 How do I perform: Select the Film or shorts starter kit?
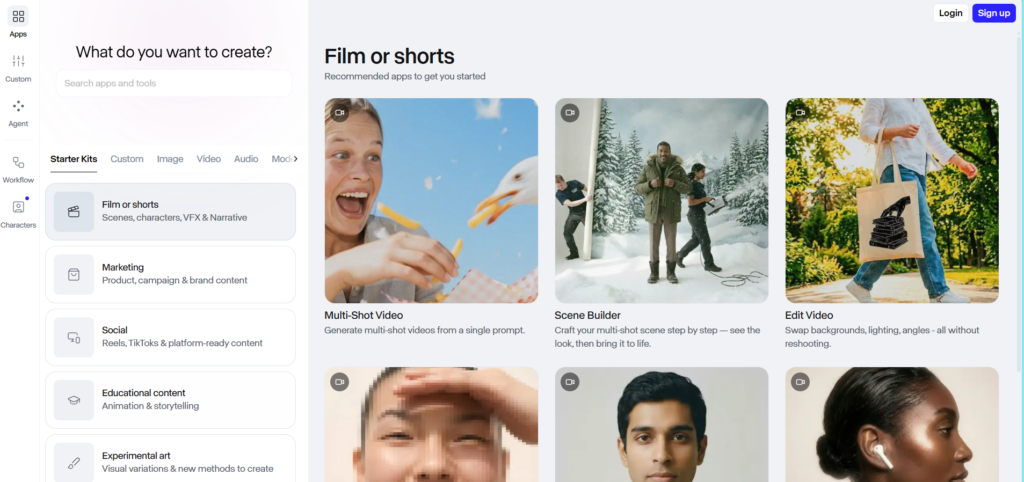(170, 212)
